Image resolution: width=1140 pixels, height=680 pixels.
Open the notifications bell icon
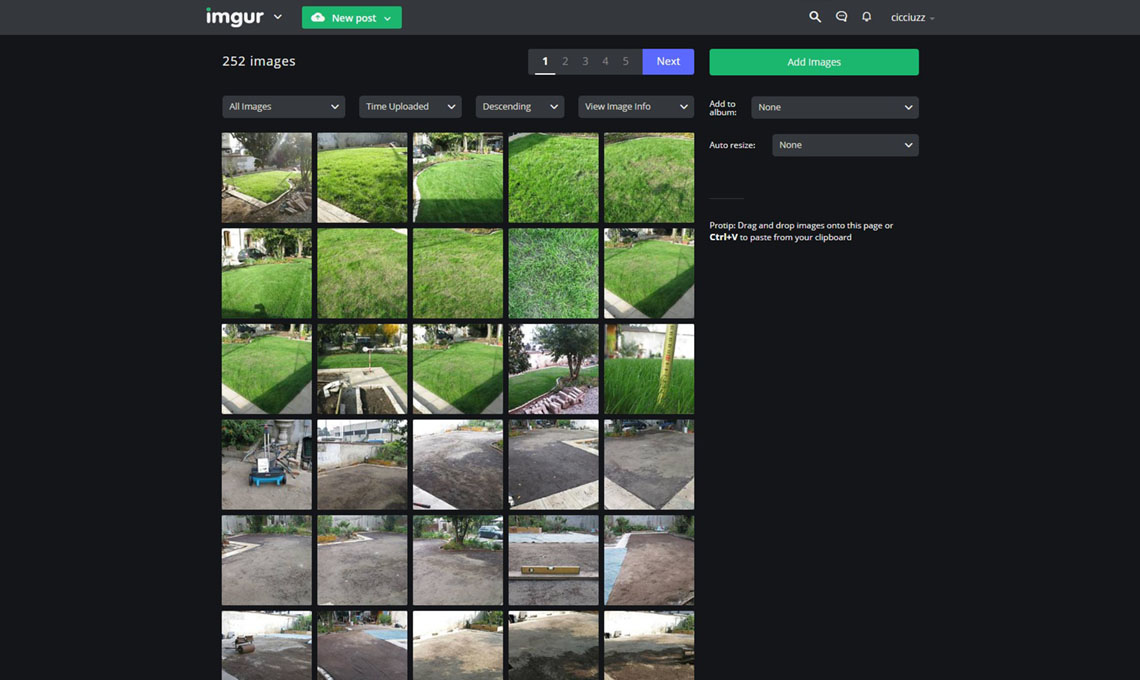[867, 17]
